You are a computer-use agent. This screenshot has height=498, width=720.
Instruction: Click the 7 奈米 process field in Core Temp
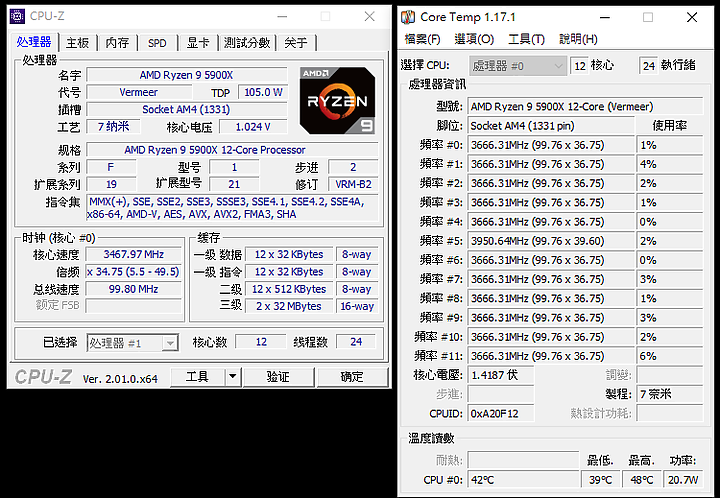(x=669, y=394)
